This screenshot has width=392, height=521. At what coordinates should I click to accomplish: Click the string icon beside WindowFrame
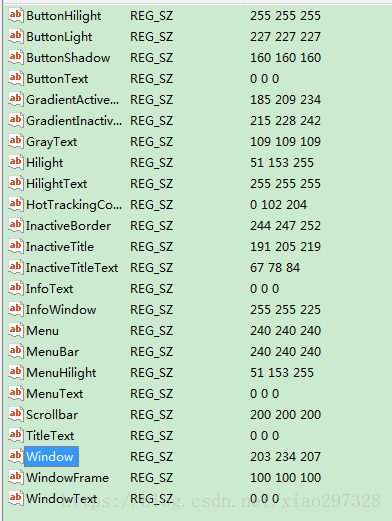(16, 477)
